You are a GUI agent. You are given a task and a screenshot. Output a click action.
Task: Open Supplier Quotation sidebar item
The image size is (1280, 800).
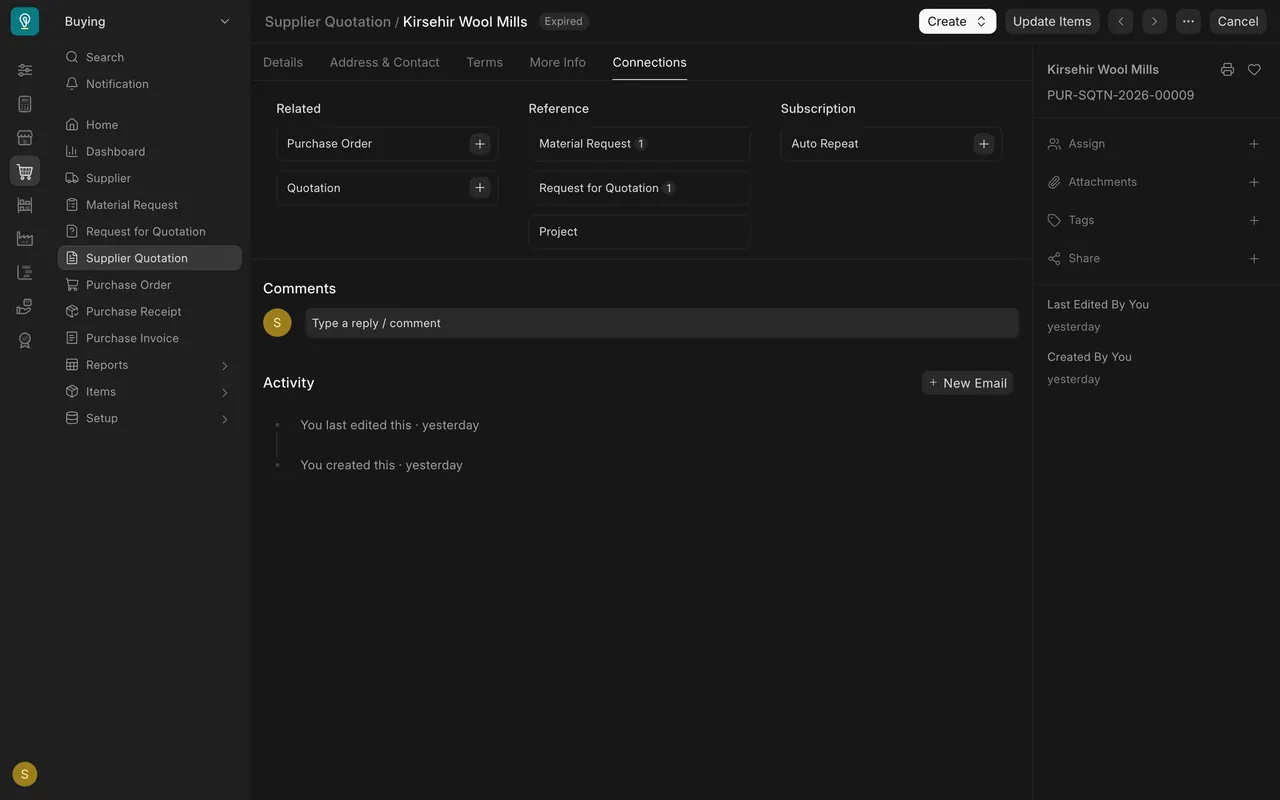point(149,258)
